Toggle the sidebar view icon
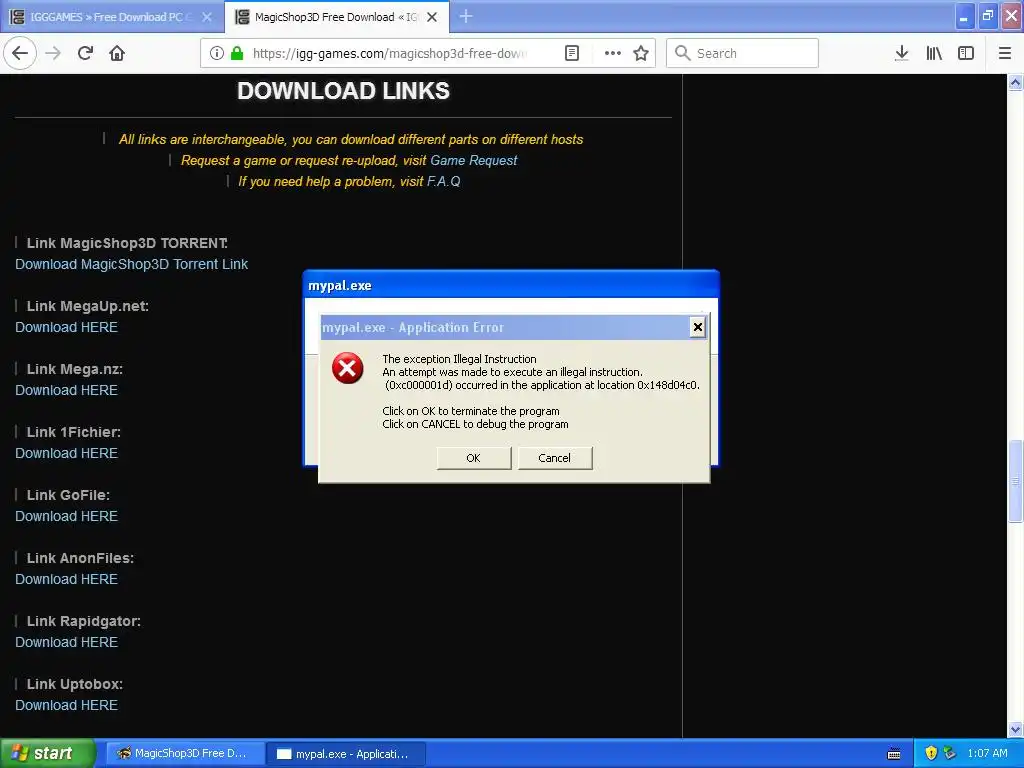Viewport: 1024px width, 768px height. pos(966,53)
